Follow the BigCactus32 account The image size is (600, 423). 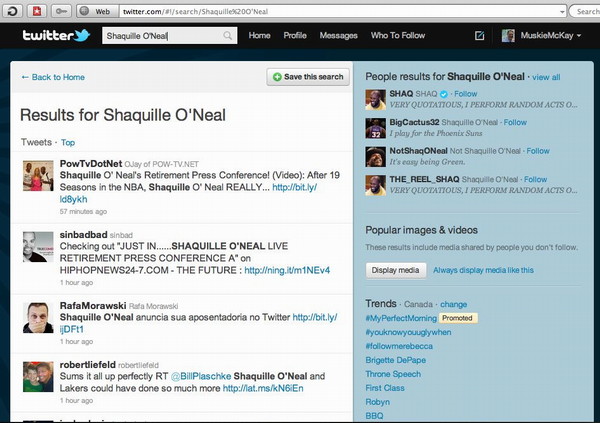click(515, 122)
